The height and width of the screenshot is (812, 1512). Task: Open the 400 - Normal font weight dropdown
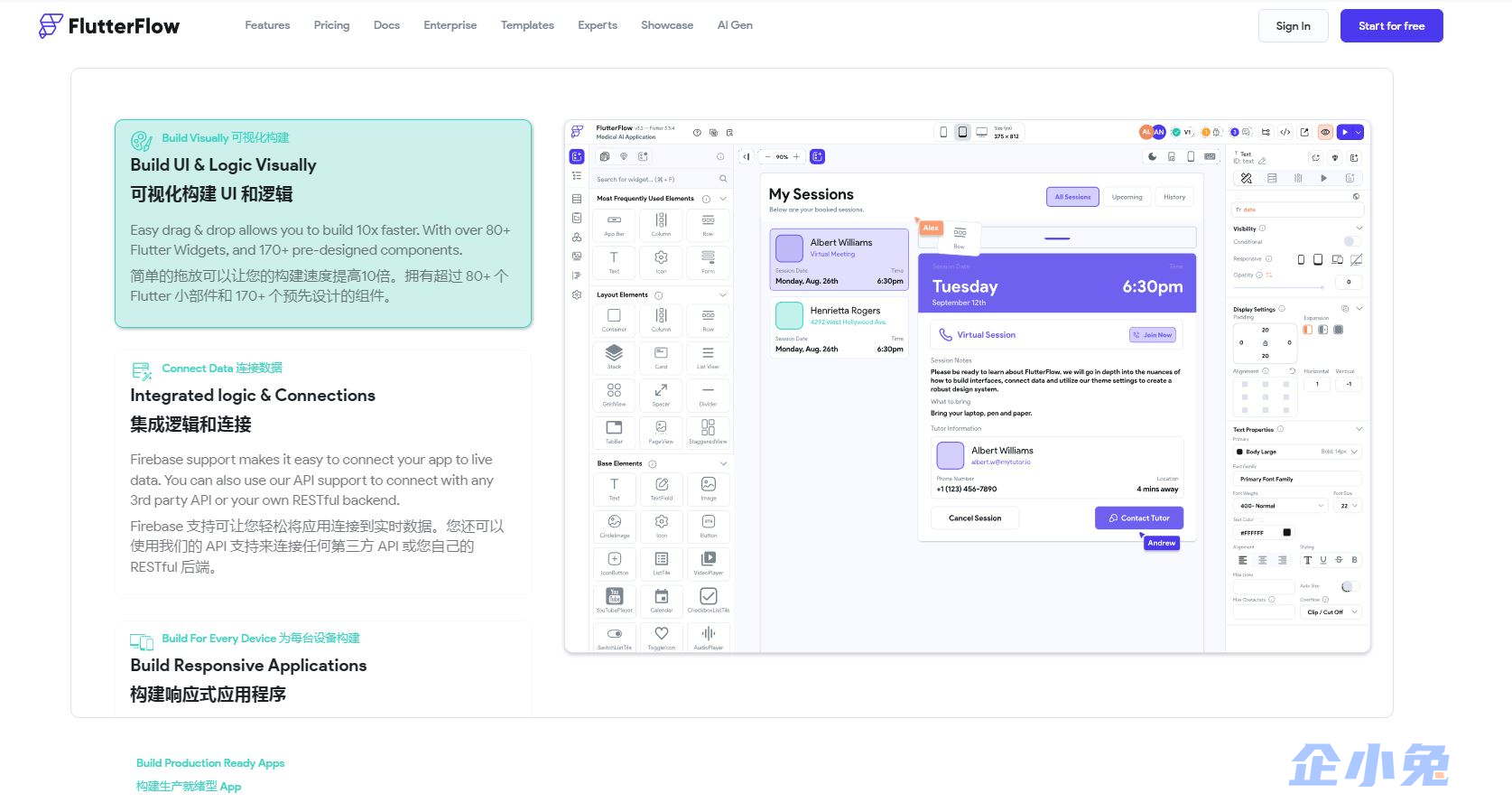[x=1280, y=506]
